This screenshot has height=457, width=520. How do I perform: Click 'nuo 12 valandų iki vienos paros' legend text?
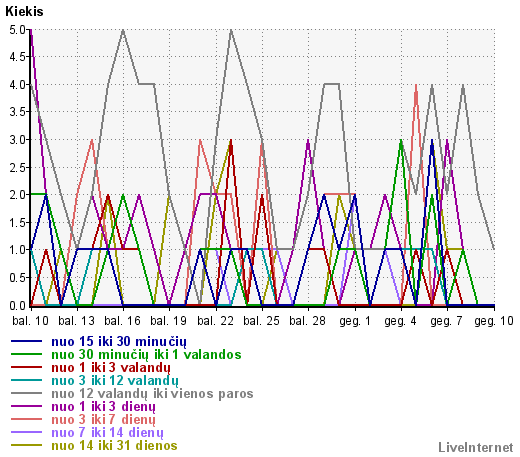pyautogui.click(x=152, y=393)
